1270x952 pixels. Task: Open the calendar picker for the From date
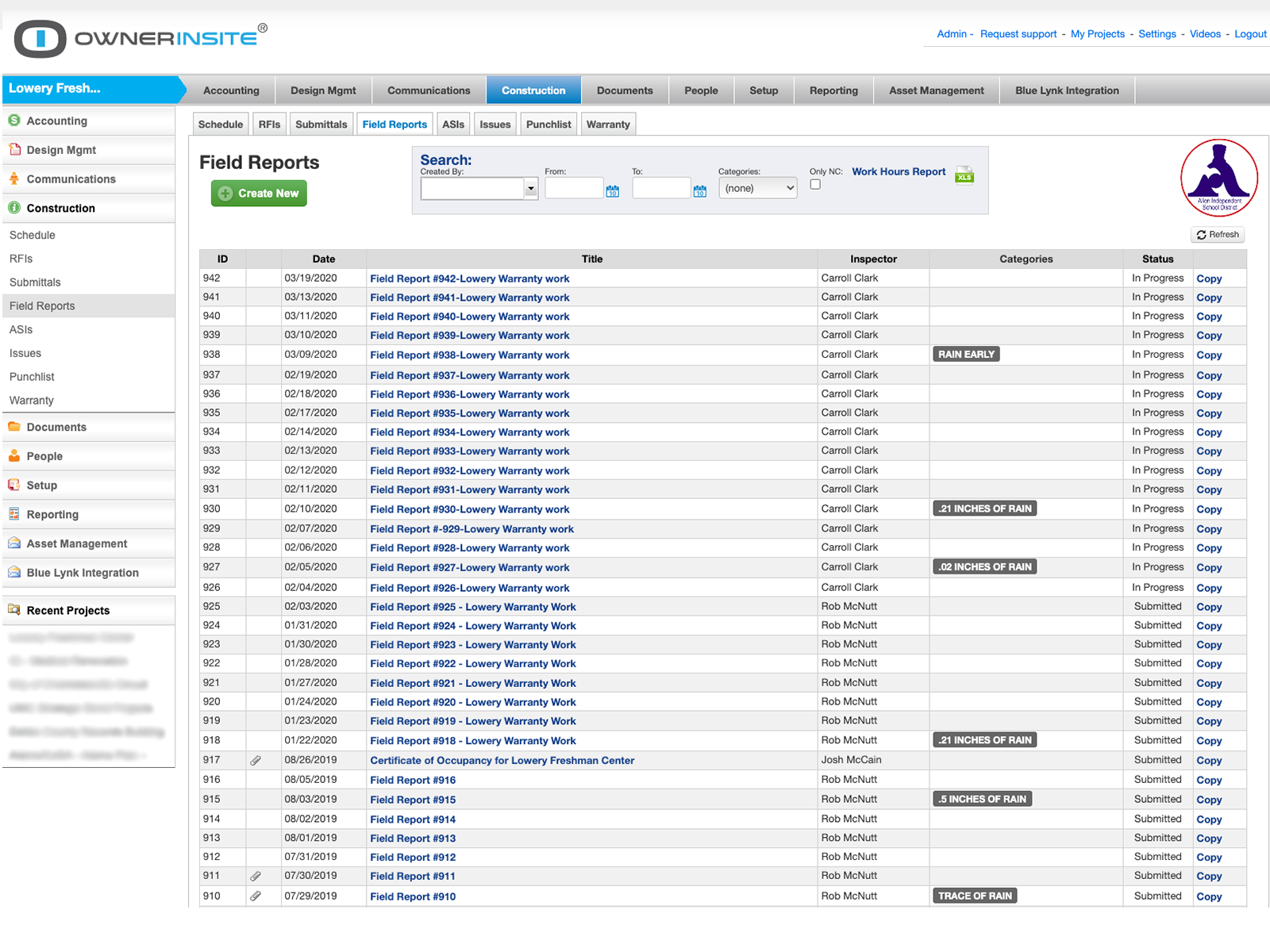pos(611,191)
